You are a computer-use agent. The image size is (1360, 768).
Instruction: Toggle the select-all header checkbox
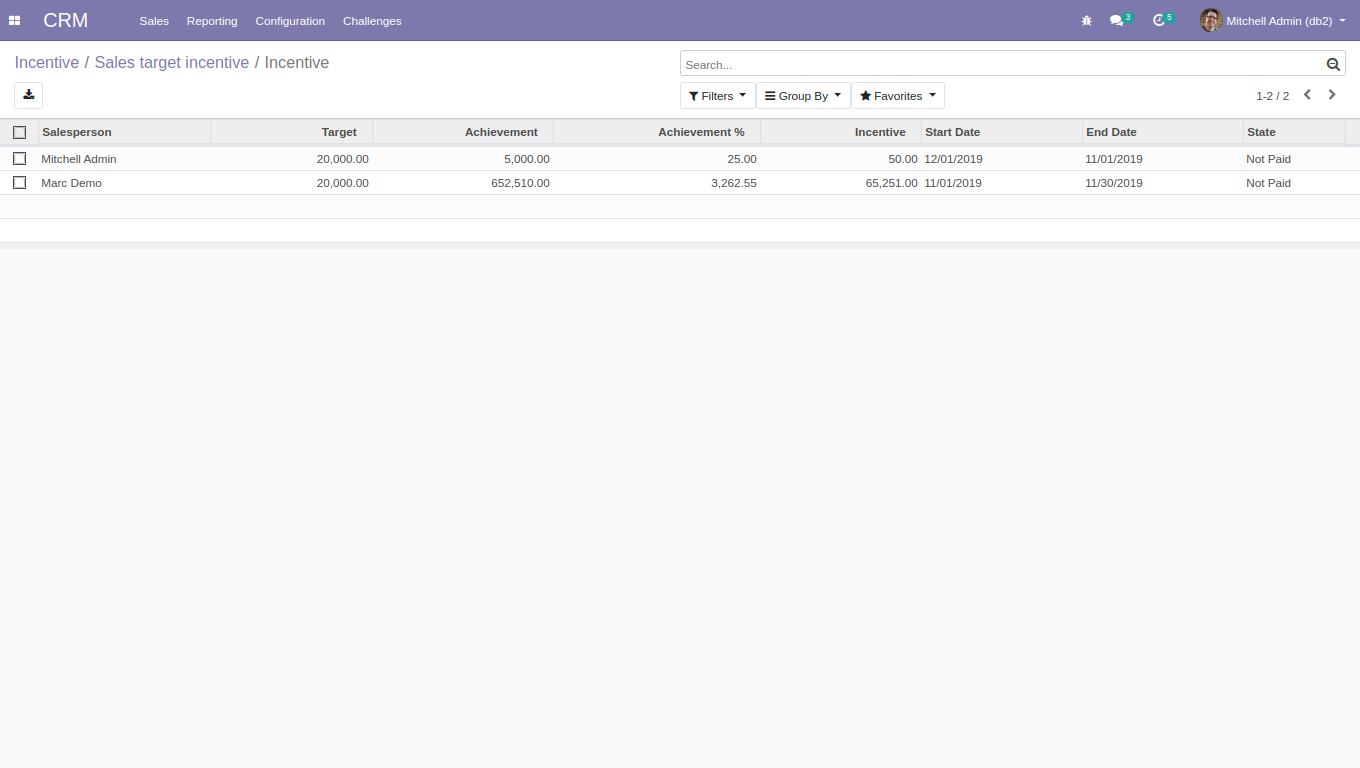pyautogui.click(x=19, y=132)
